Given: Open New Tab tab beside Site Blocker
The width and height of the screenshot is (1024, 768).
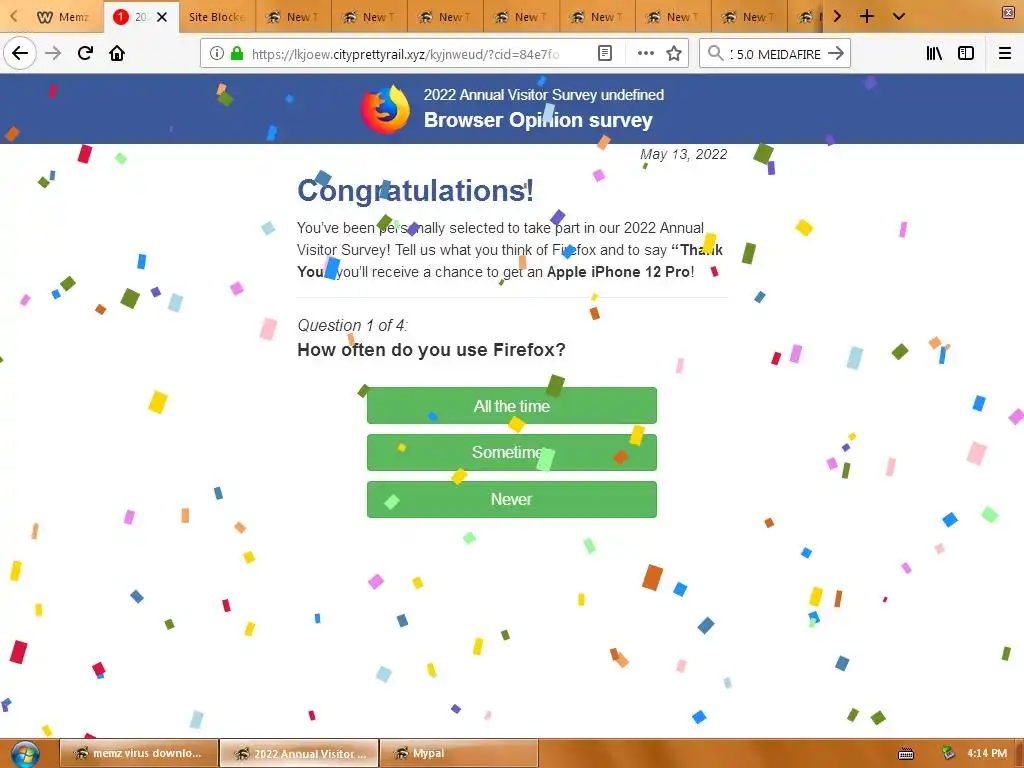Looking at the screenshot, I should [x=293, y=17].
